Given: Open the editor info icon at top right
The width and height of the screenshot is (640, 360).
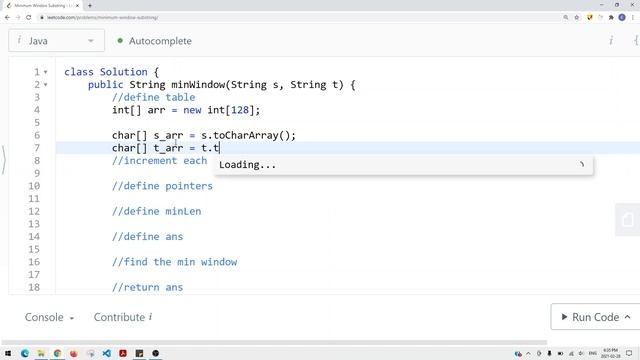Looking at the screenshot, I should coord(611,40).
